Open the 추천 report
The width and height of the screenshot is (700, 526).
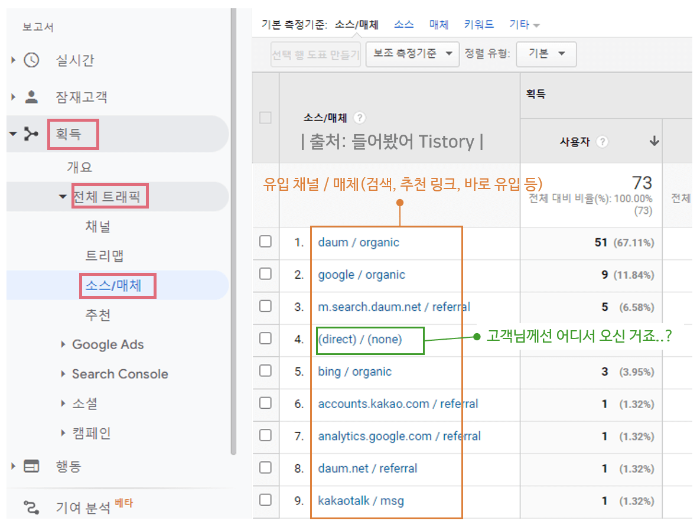click(x=98, y=315)
